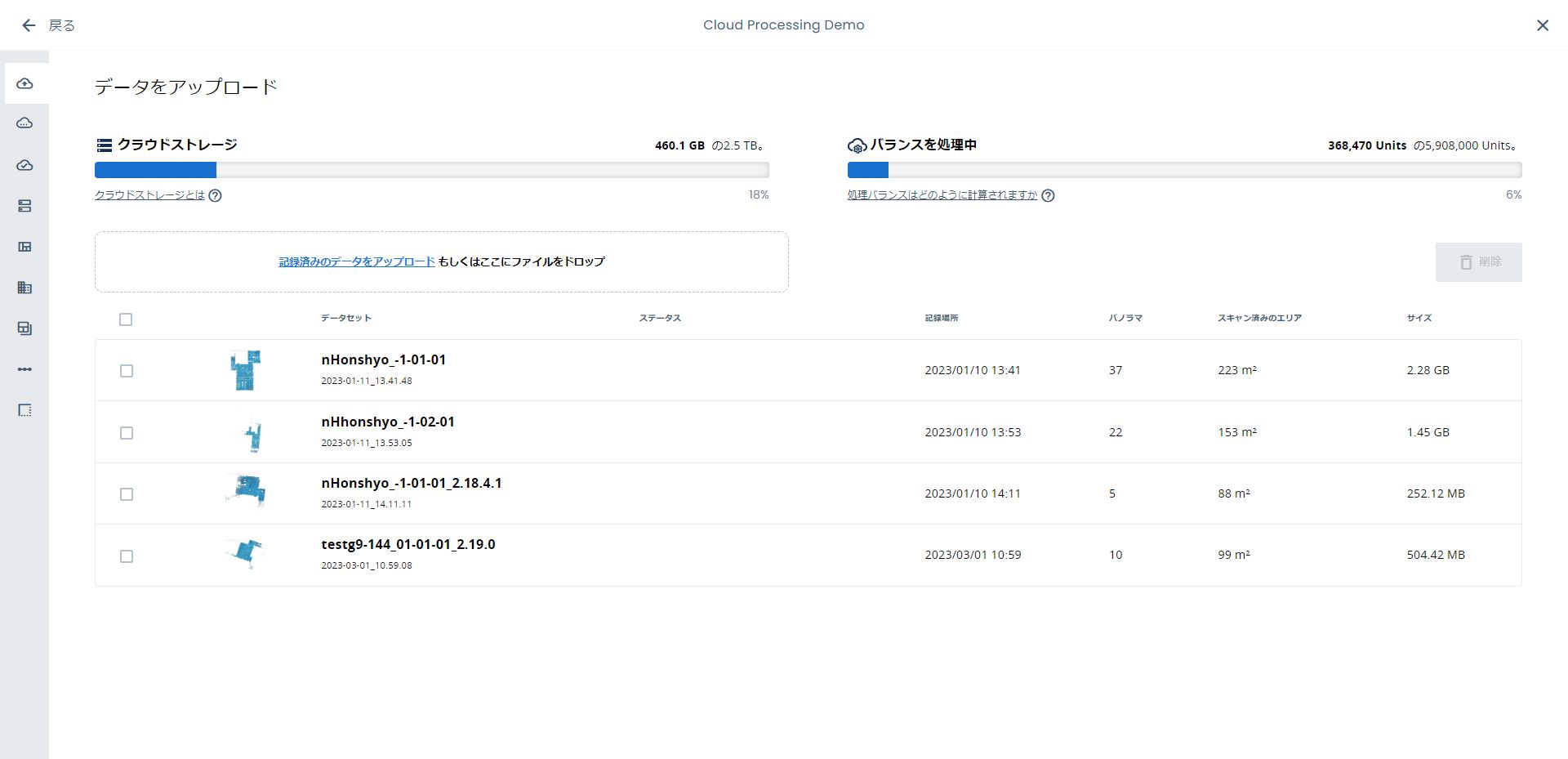Click the help icon beside クラウドストレージとは
The height and width of the screenshot is (759, 1568).
(215, 195)
